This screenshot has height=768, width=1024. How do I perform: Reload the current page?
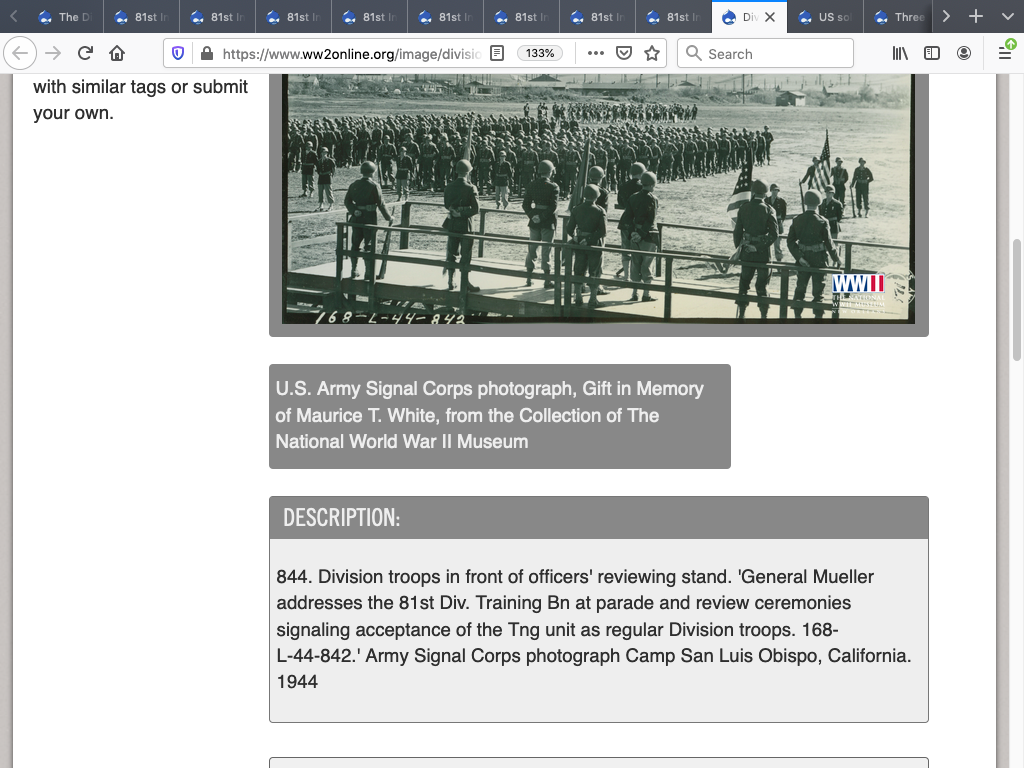tap(85, 53)
